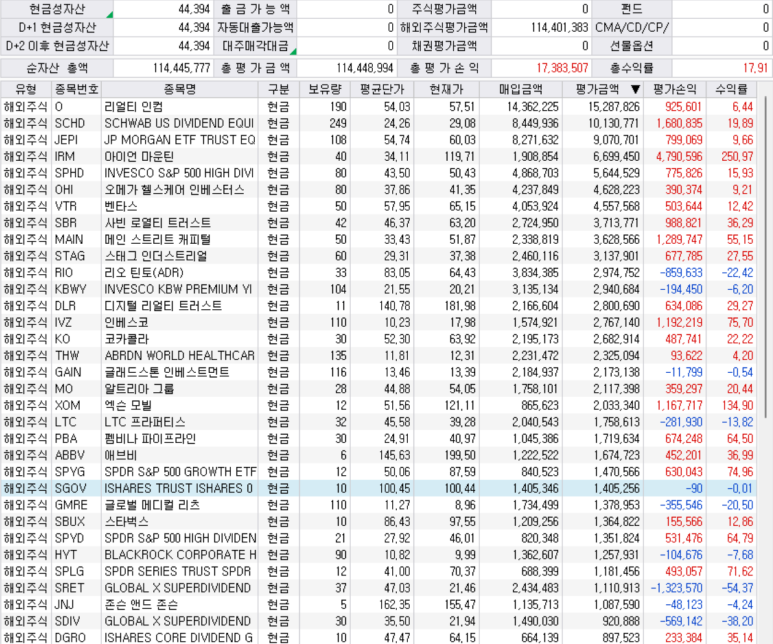Screen dimensions: 773x644
Task: Click the 종목번호 column header
Action: click(76, 89)
